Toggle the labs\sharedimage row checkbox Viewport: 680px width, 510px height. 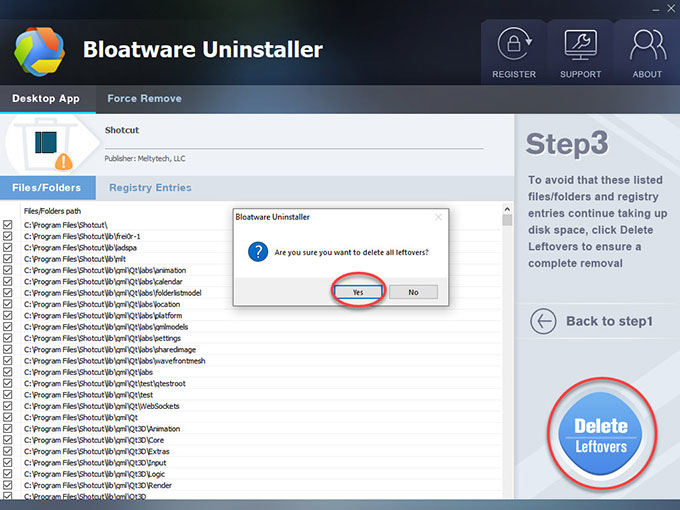[x=7, y=349]
